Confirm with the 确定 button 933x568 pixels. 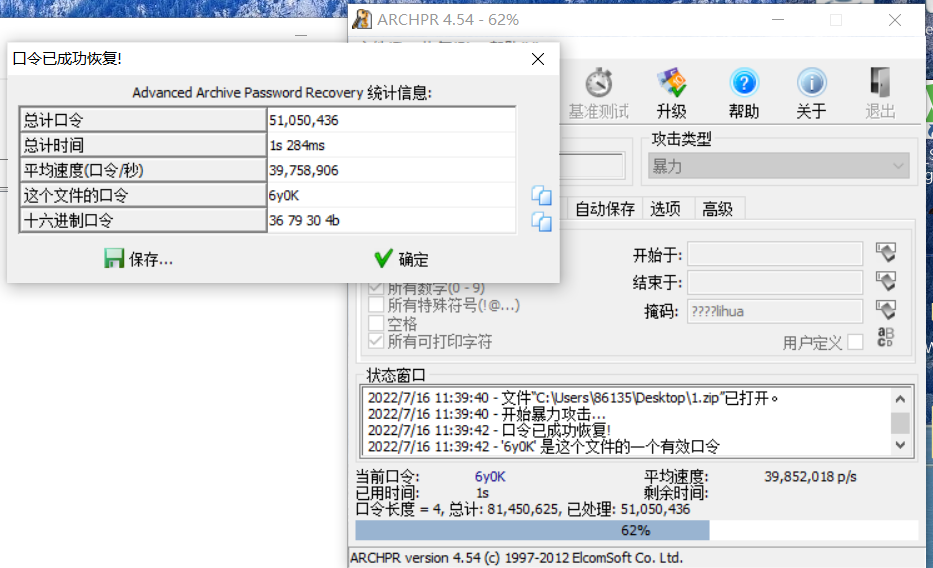(x=401, y=259)
